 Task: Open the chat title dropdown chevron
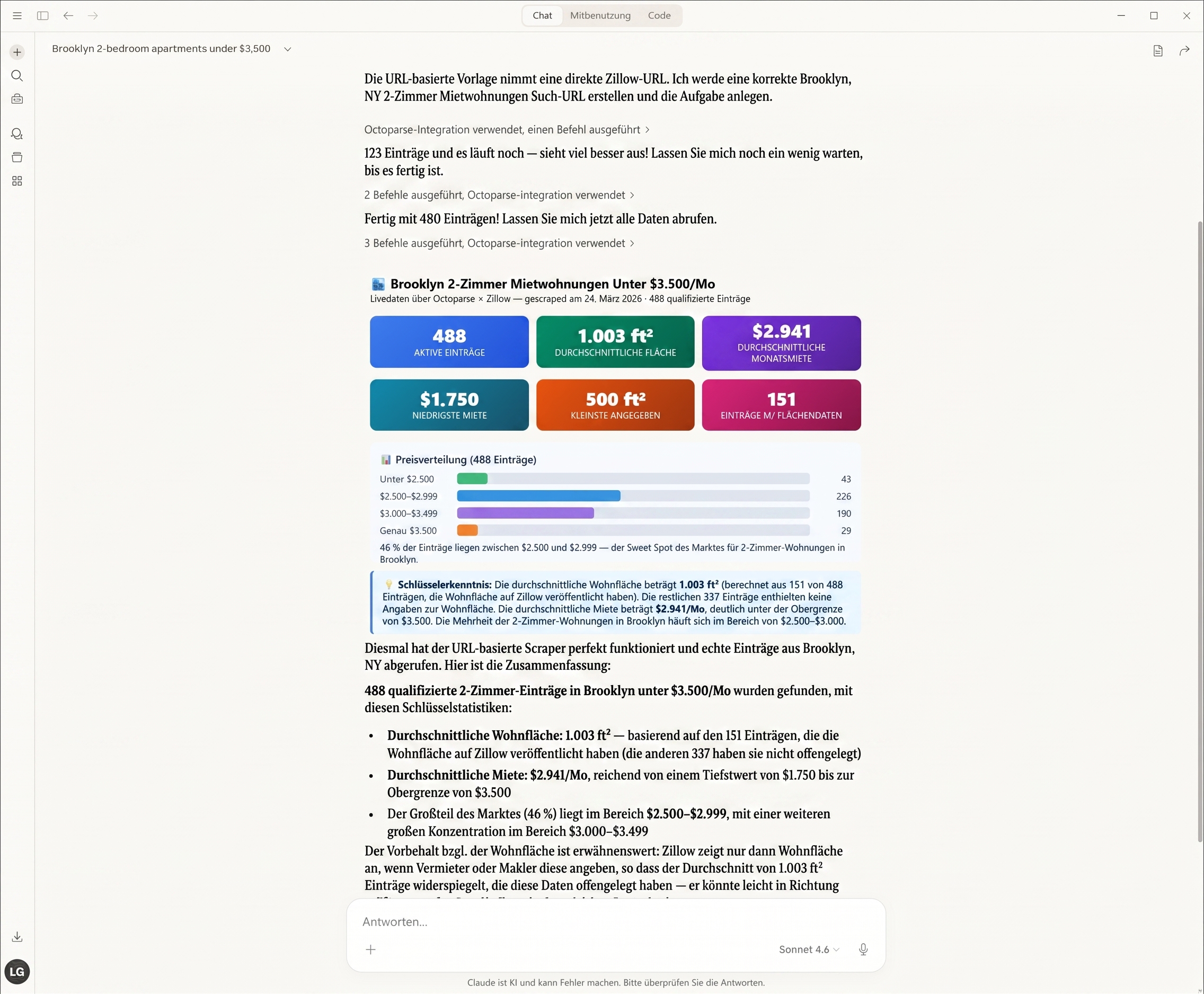point(287,49)
